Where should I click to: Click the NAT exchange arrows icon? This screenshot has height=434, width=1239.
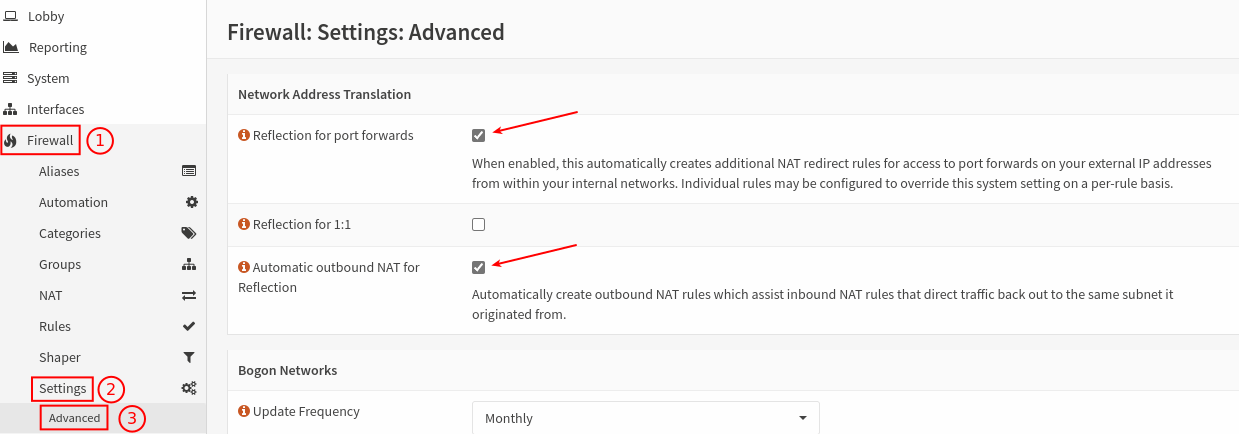coord(189,295)
